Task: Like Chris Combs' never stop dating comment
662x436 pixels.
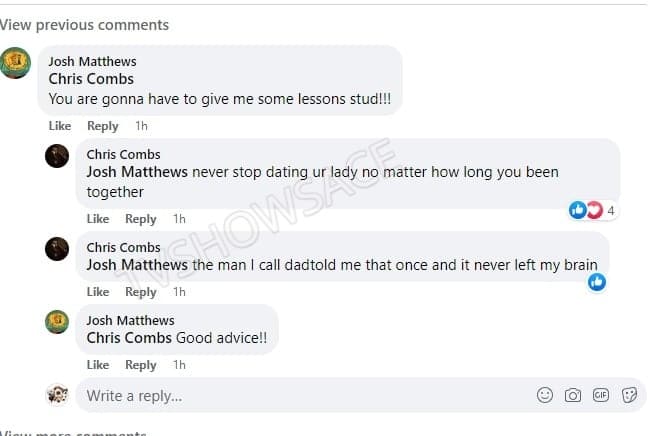Action: pyautogui.click(x=98, y=219)
